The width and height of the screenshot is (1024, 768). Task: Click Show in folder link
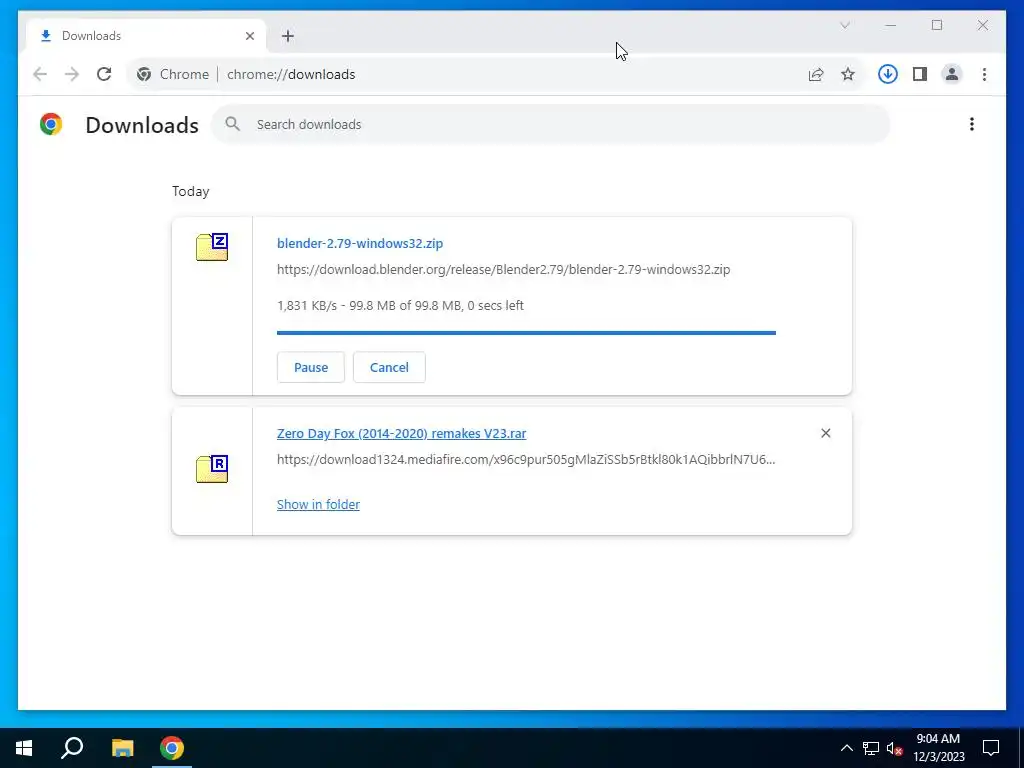click(x=318, y=504)
